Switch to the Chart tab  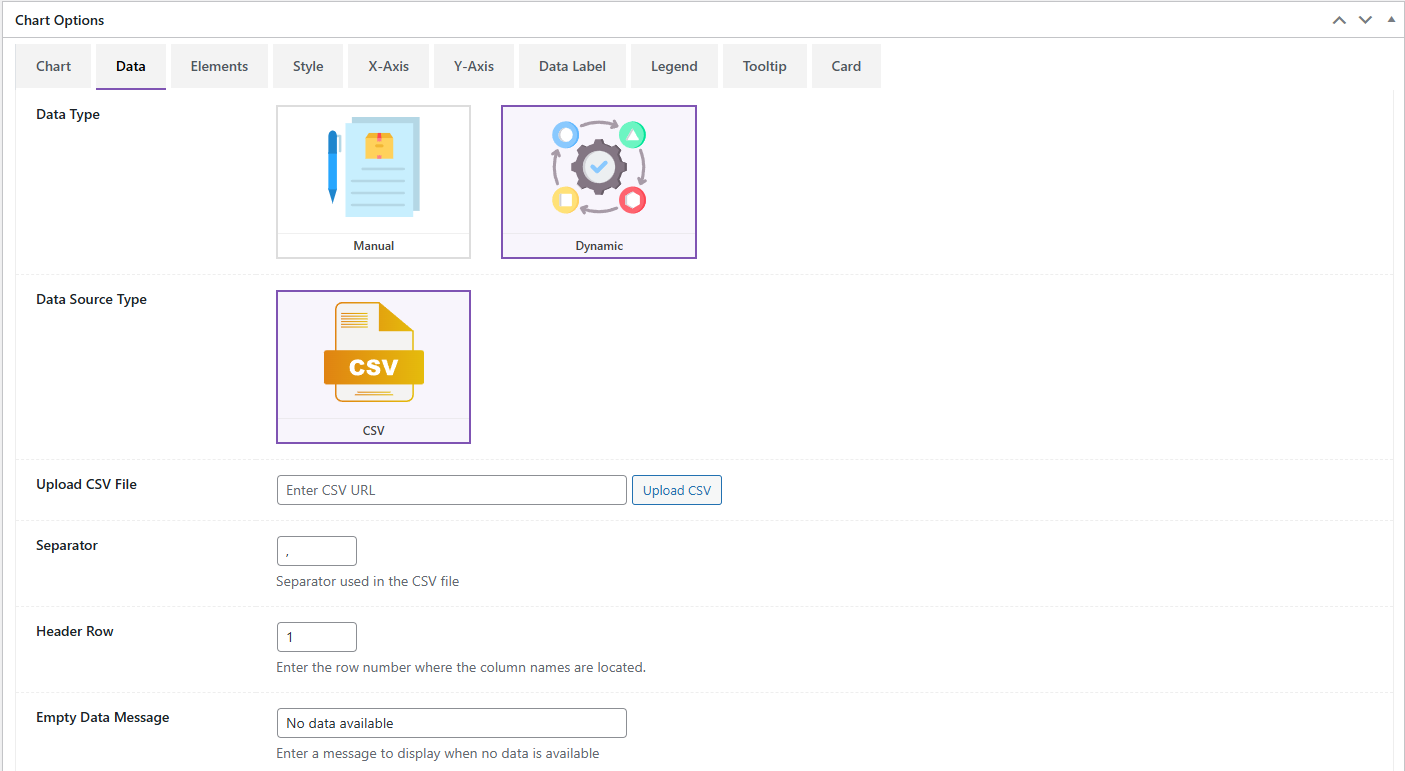click(53, 66)
